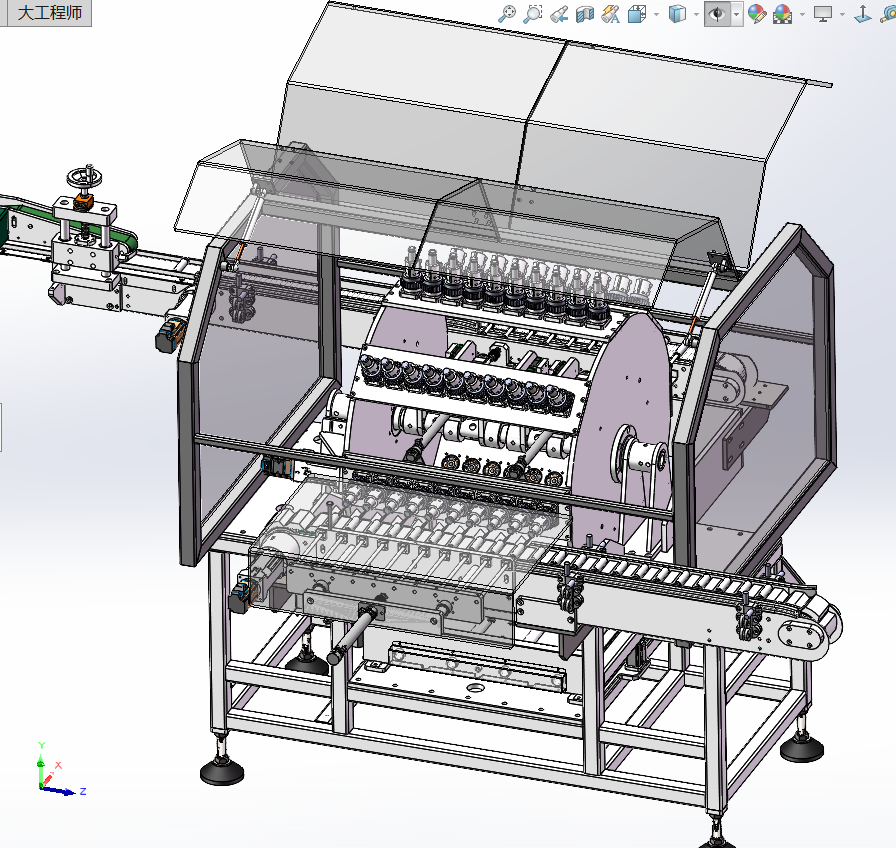896x848 pixels.
Task: Expand the Display Style dropdown arrow
Action: tap(697, 14)
